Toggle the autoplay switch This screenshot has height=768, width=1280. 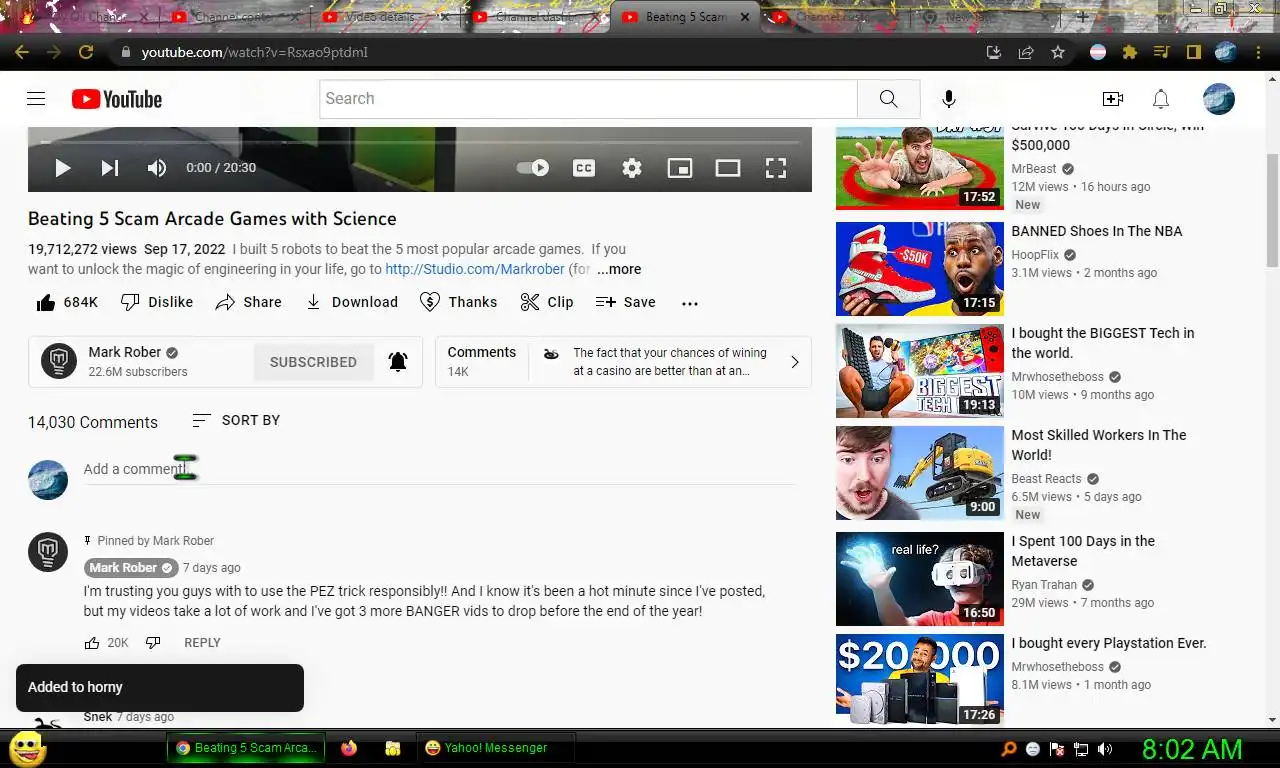pyautogui.click(x=533, y=168)
